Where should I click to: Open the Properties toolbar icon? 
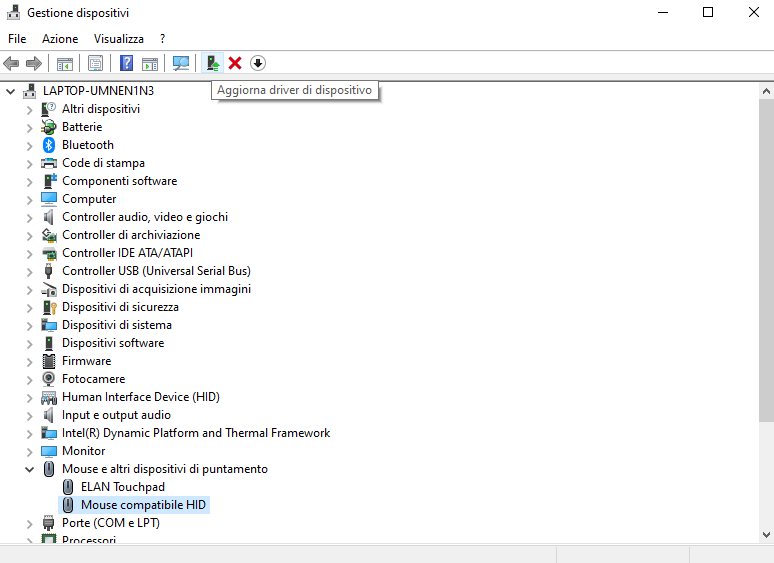tap(95, 63)
